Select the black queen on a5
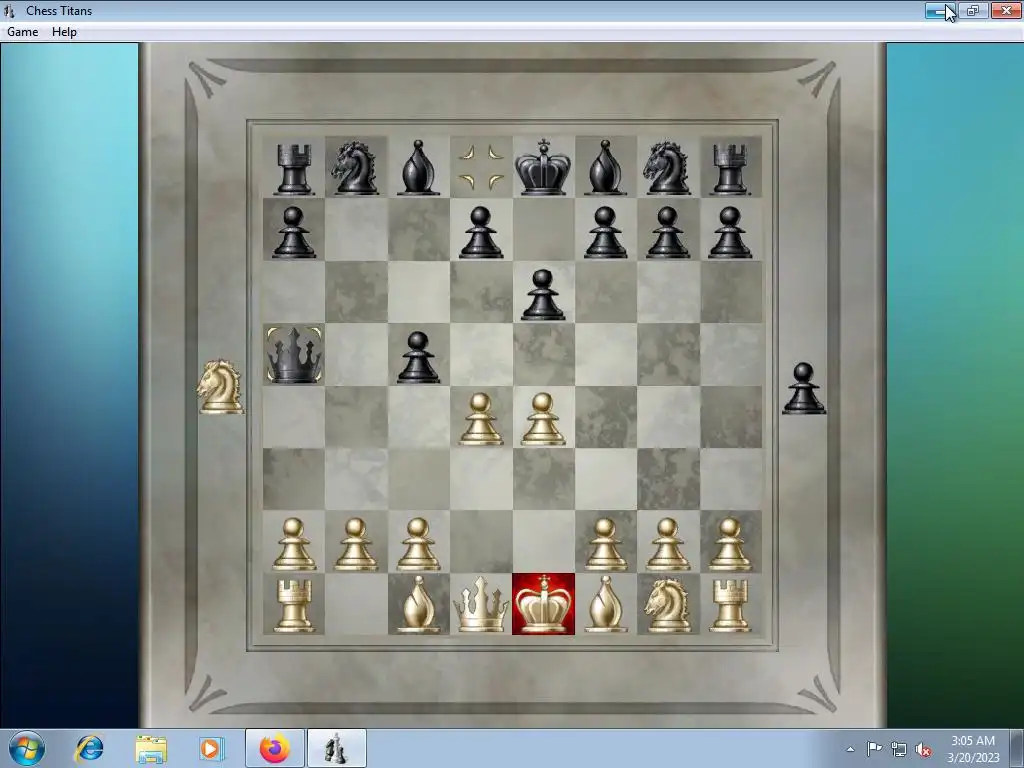This screenshot has width=1024, height=768. (294, 355)
